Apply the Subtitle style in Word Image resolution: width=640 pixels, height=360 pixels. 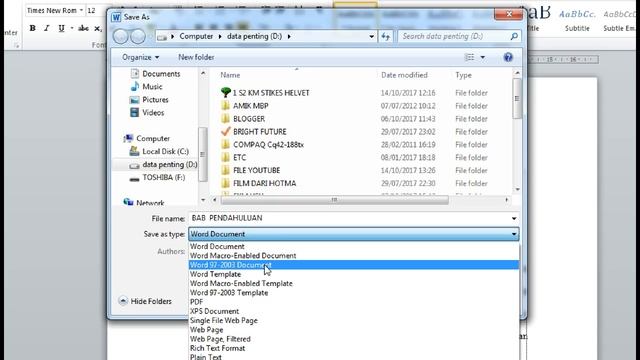(577, 20)
